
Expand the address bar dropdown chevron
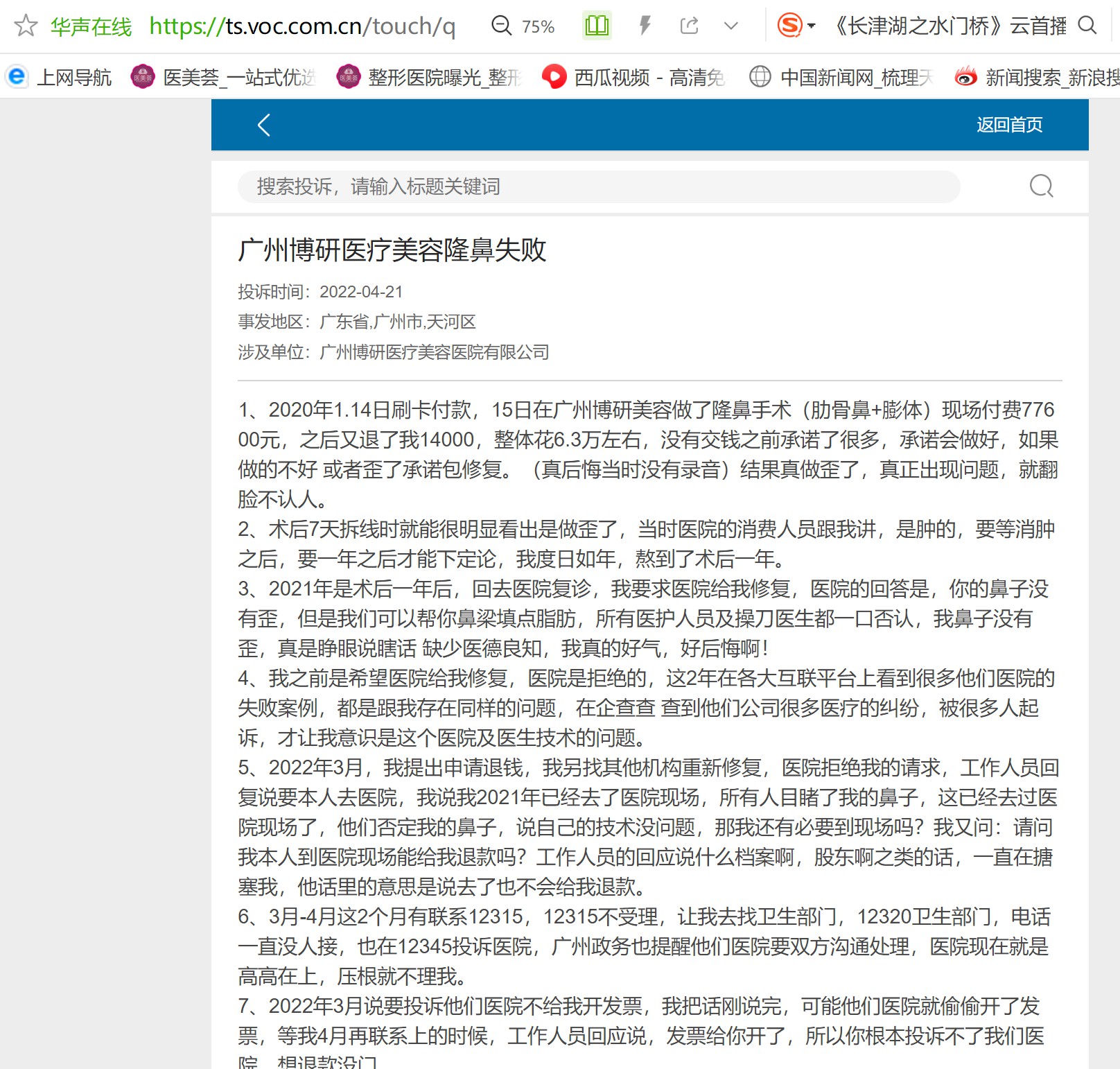[730, 26]
